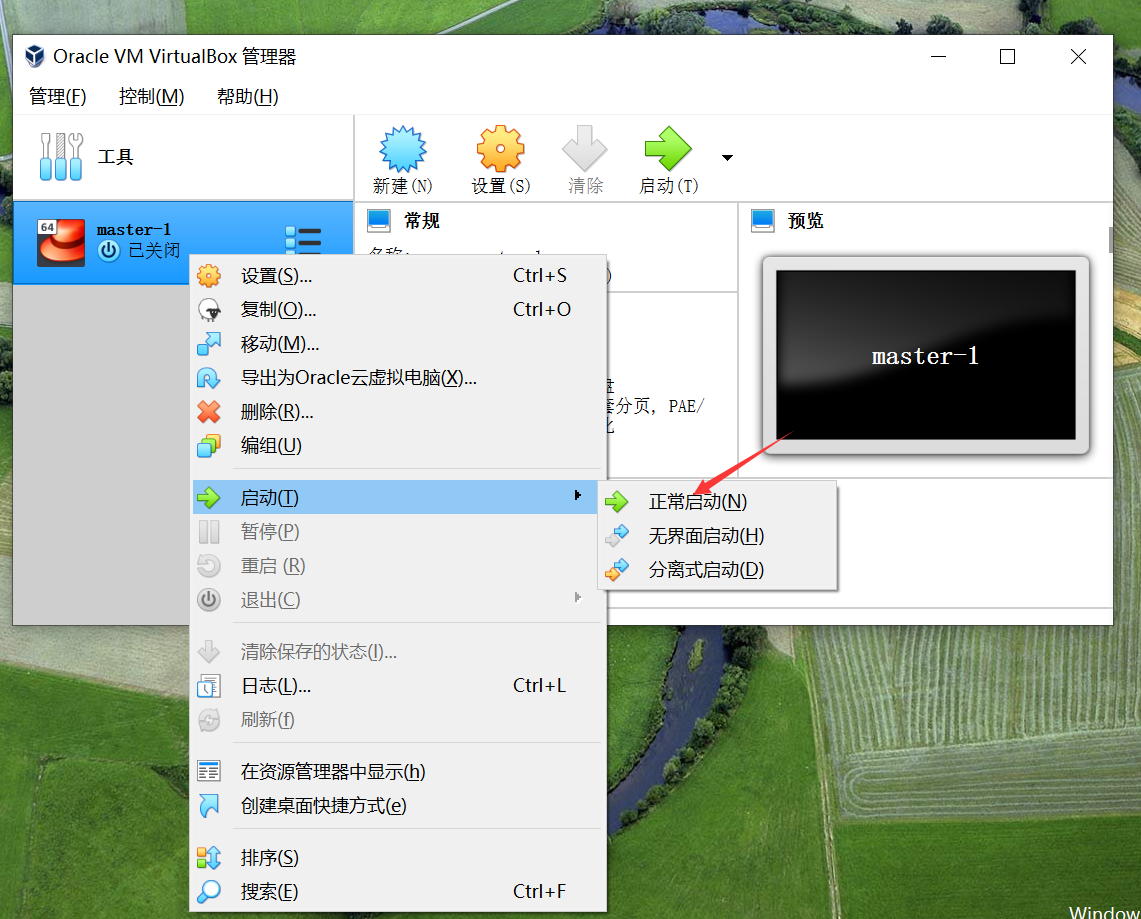Click the Ctrl+S shortcut label
Viewport: 1141px width, 919px height.
point(540,276)
